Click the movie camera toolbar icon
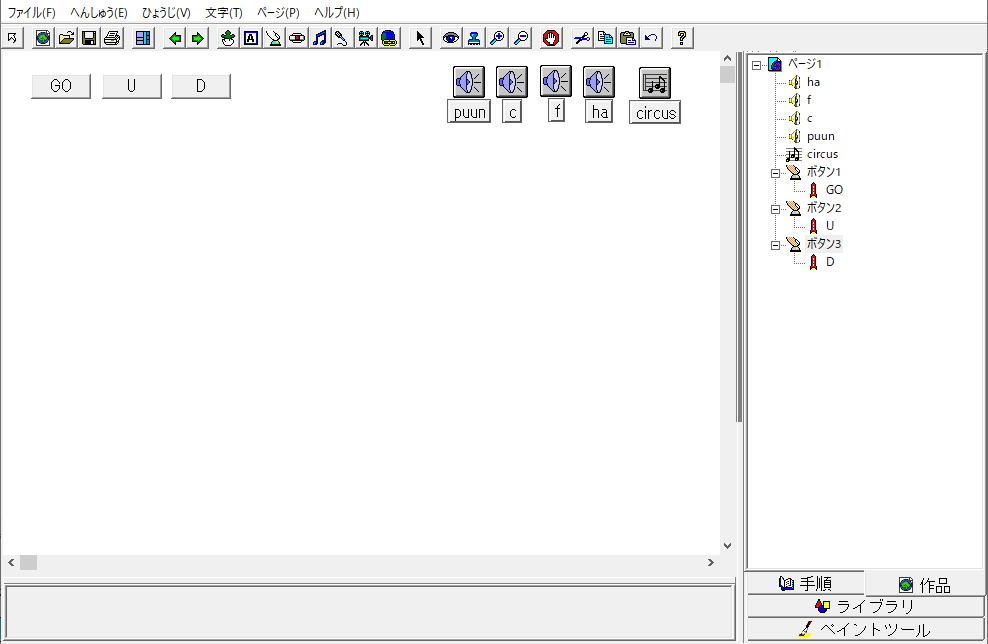Screen dimensions: 988x644 click(365, 38)
